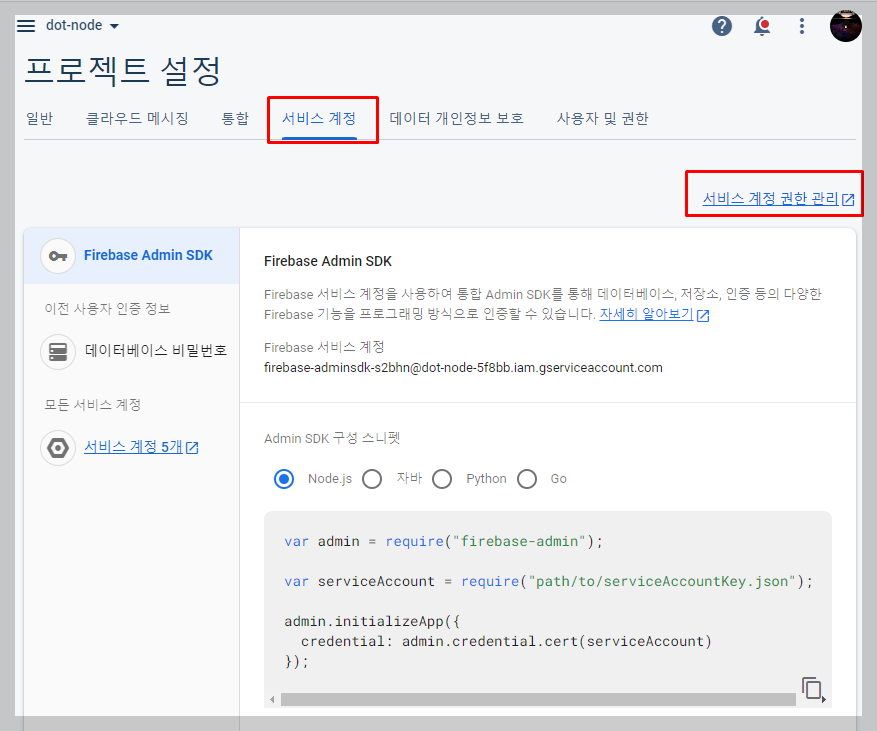This screenshot has width=877, height=731.
Task: Click the Admin SDK 구성 스니펫 label
Action: click(x=332, y=438)
